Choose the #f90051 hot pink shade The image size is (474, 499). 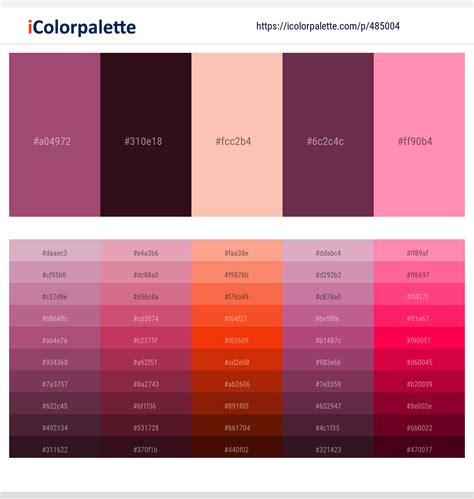coord(419,338)
